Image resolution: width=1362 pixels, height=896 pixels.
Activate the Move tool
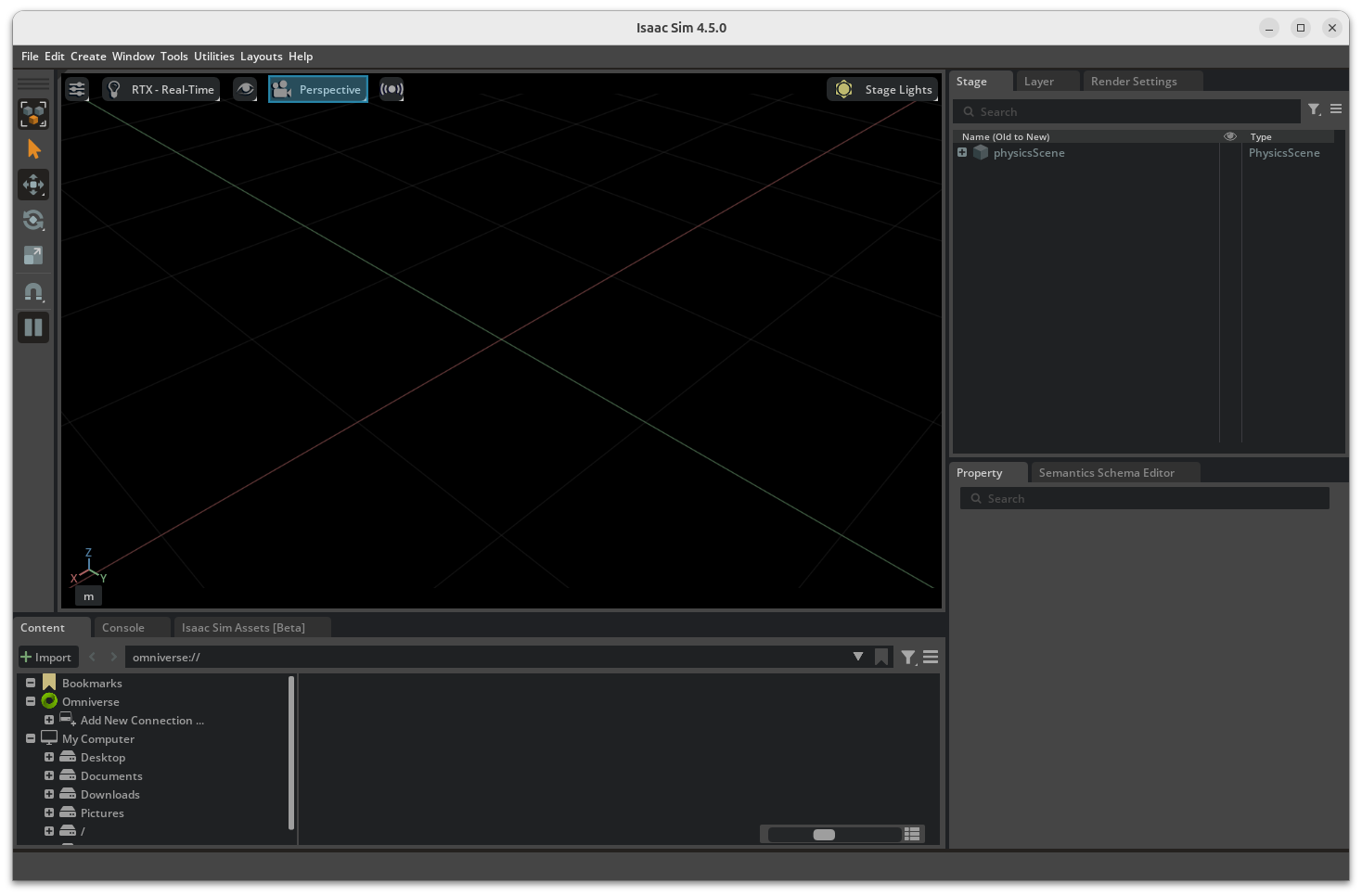click(33, 185)
